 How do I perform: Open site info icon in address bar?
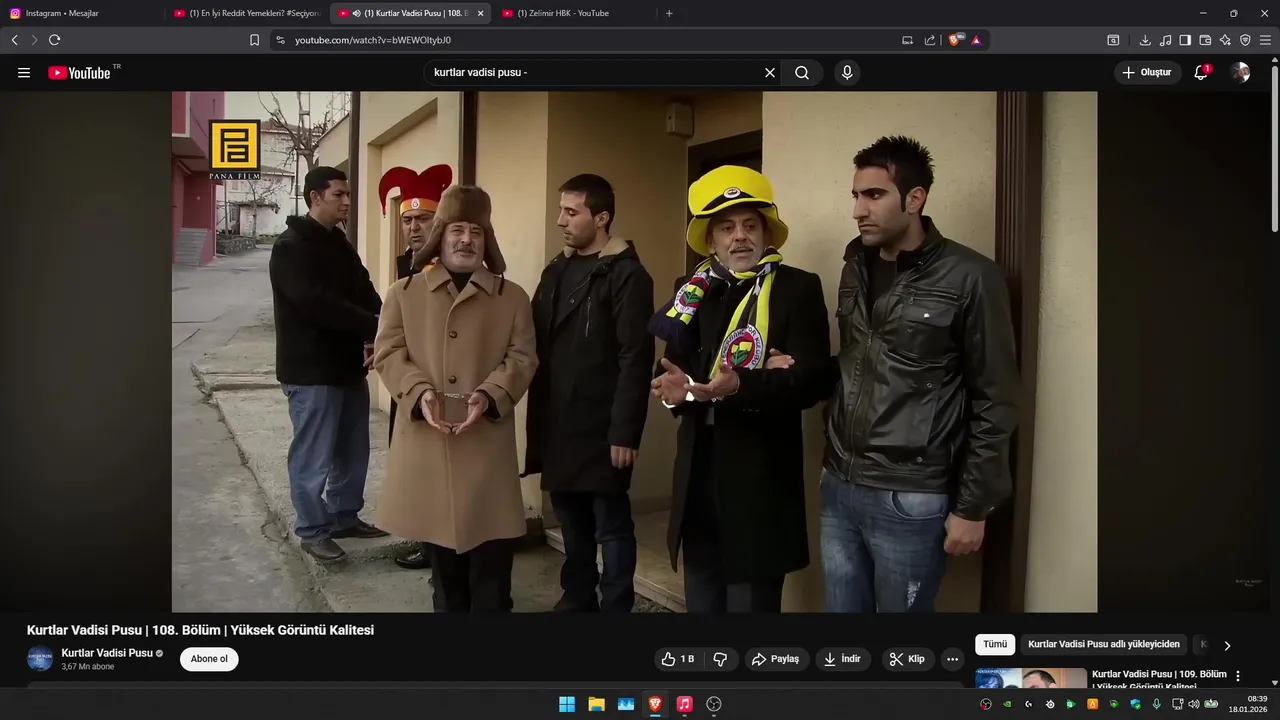[x=280, y=40]
